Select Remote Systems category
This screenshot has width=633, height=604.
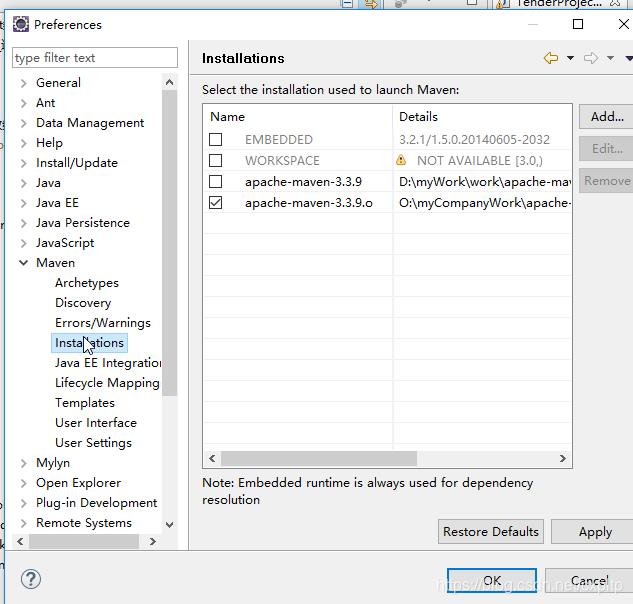pyautogui.click(x=84, y=523)
